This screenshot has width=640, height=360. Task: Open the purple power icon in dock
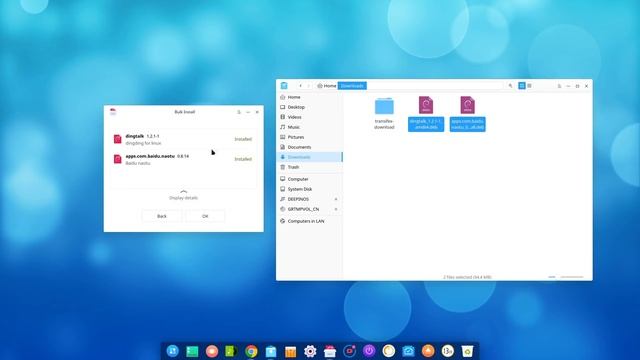[x=369, y=351]
